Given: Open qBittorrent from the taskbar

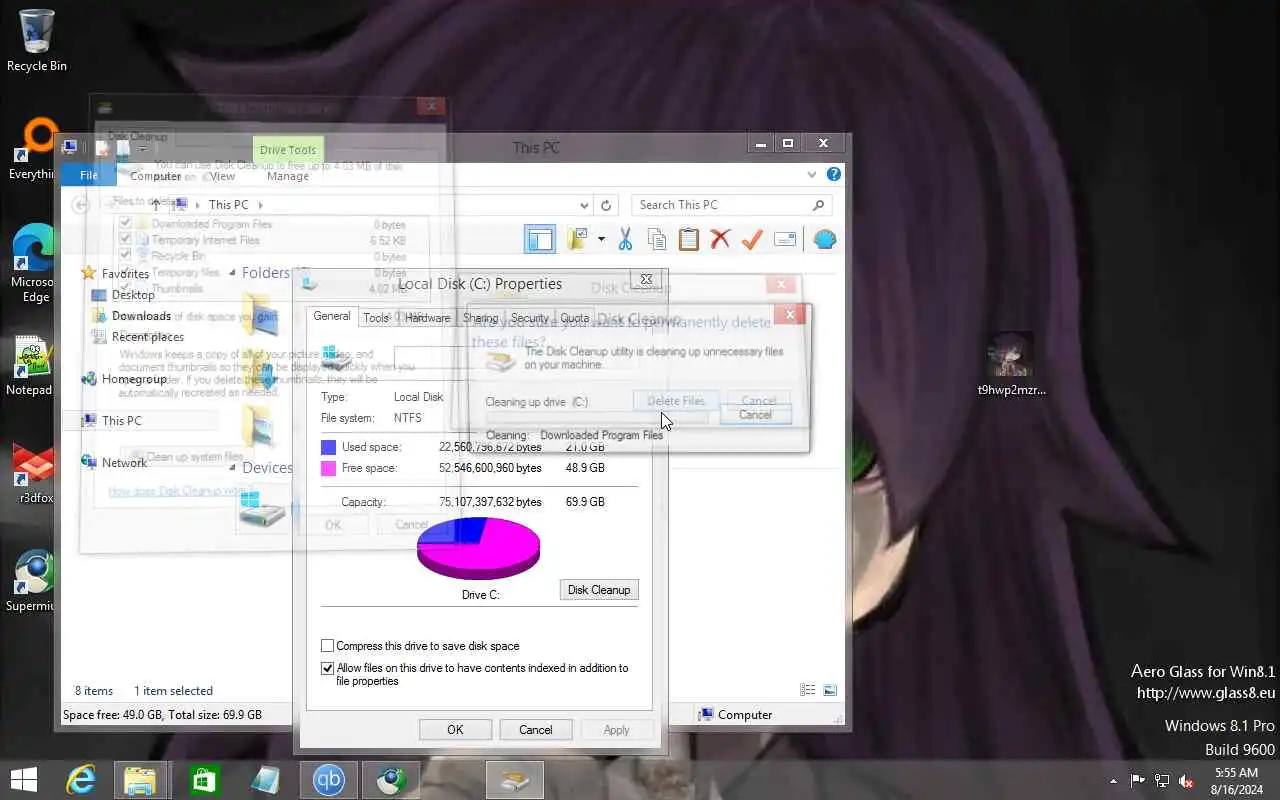Looking at the screenshot, I should (x=328, y=780).
